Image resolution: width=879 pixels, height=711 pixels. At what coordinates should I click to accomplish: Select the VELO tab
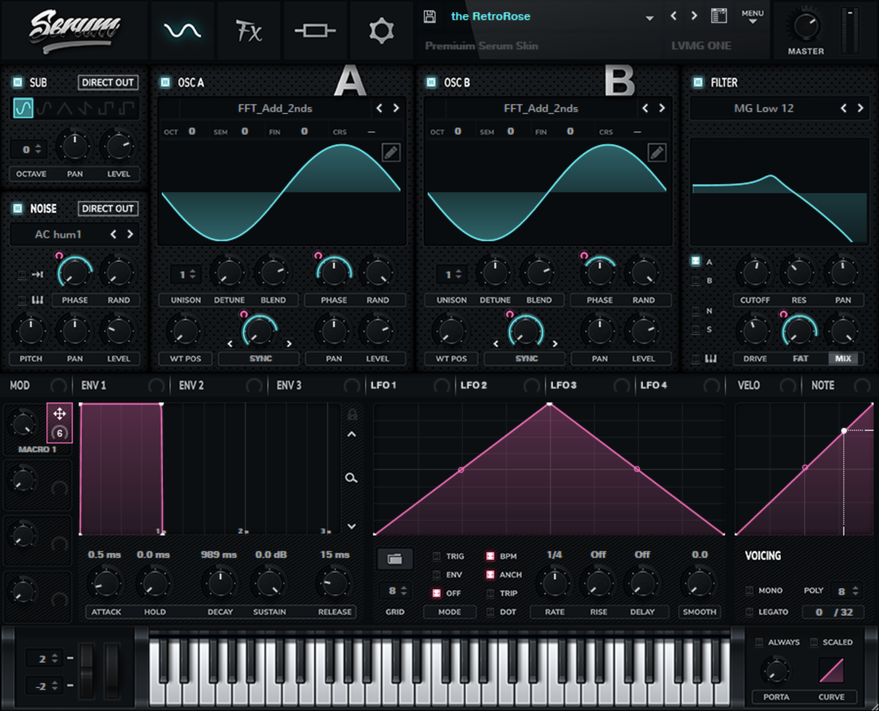748,385
